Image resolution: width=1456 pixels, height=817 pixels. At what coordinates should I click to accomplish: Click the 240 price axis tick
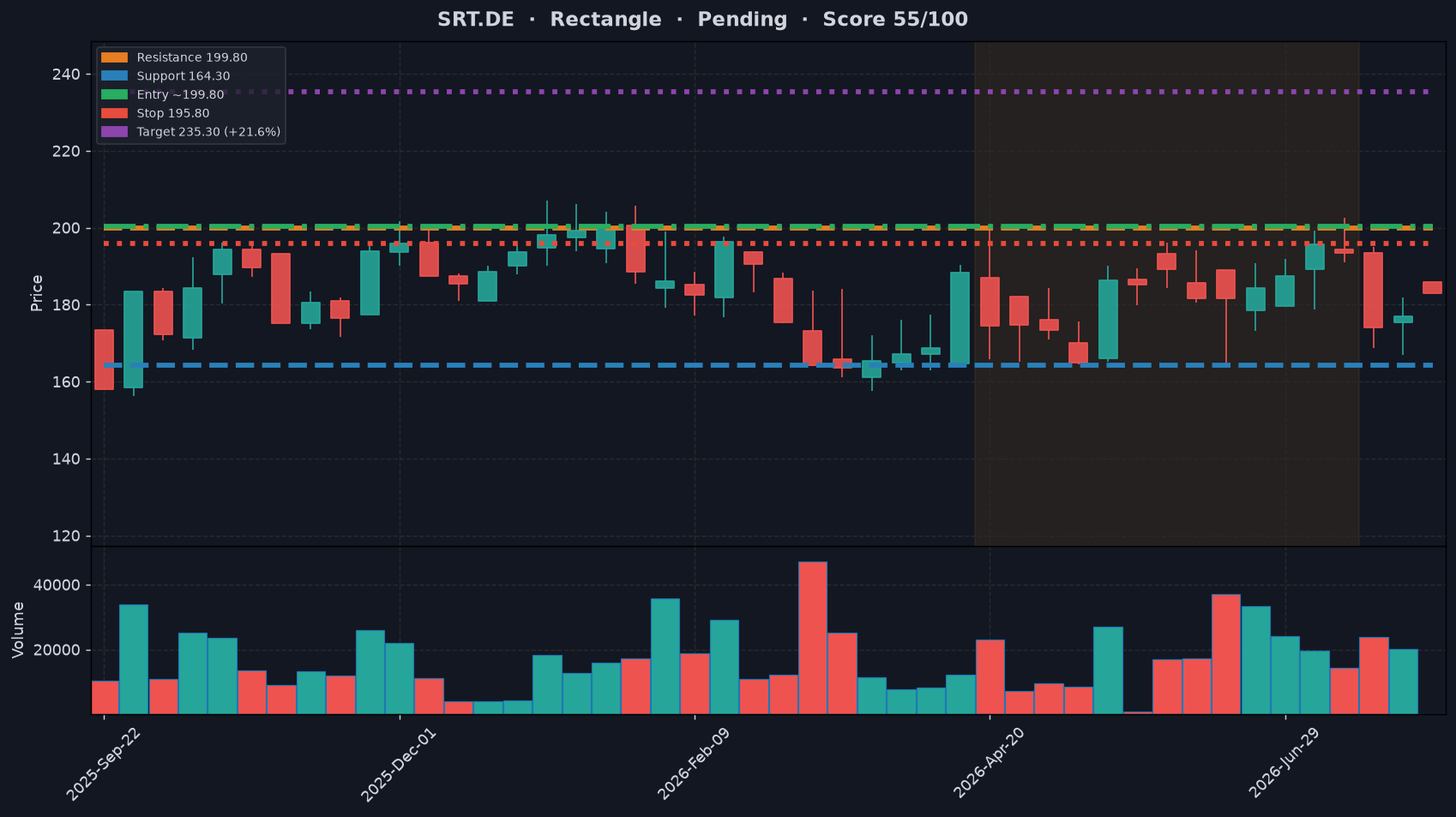[x=66, y=75]
